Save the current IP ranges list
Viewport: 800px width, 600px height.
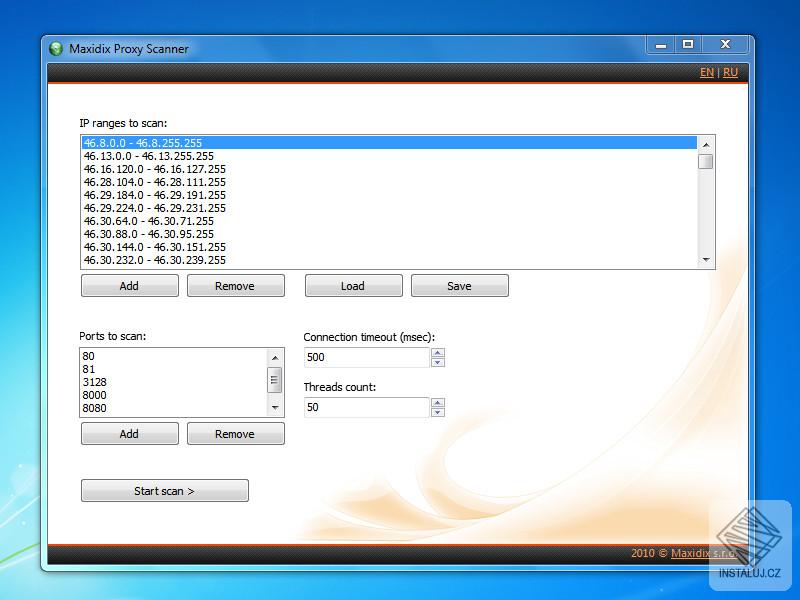[x=459, y=285]
